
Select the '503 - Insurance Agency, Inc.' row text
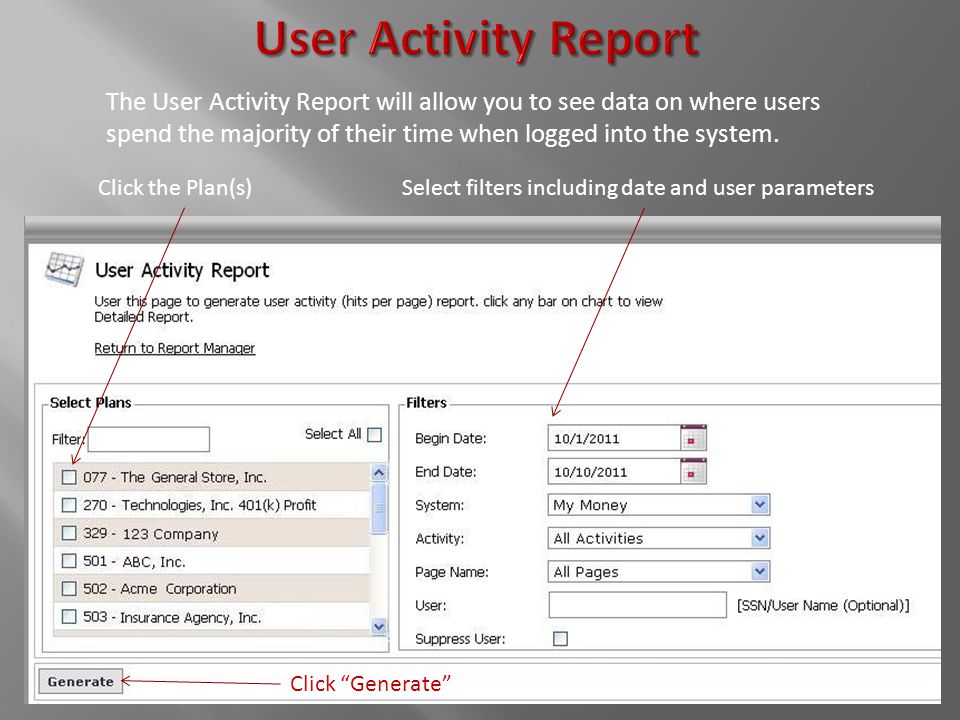pyautogui.click(x=172, y=617)
